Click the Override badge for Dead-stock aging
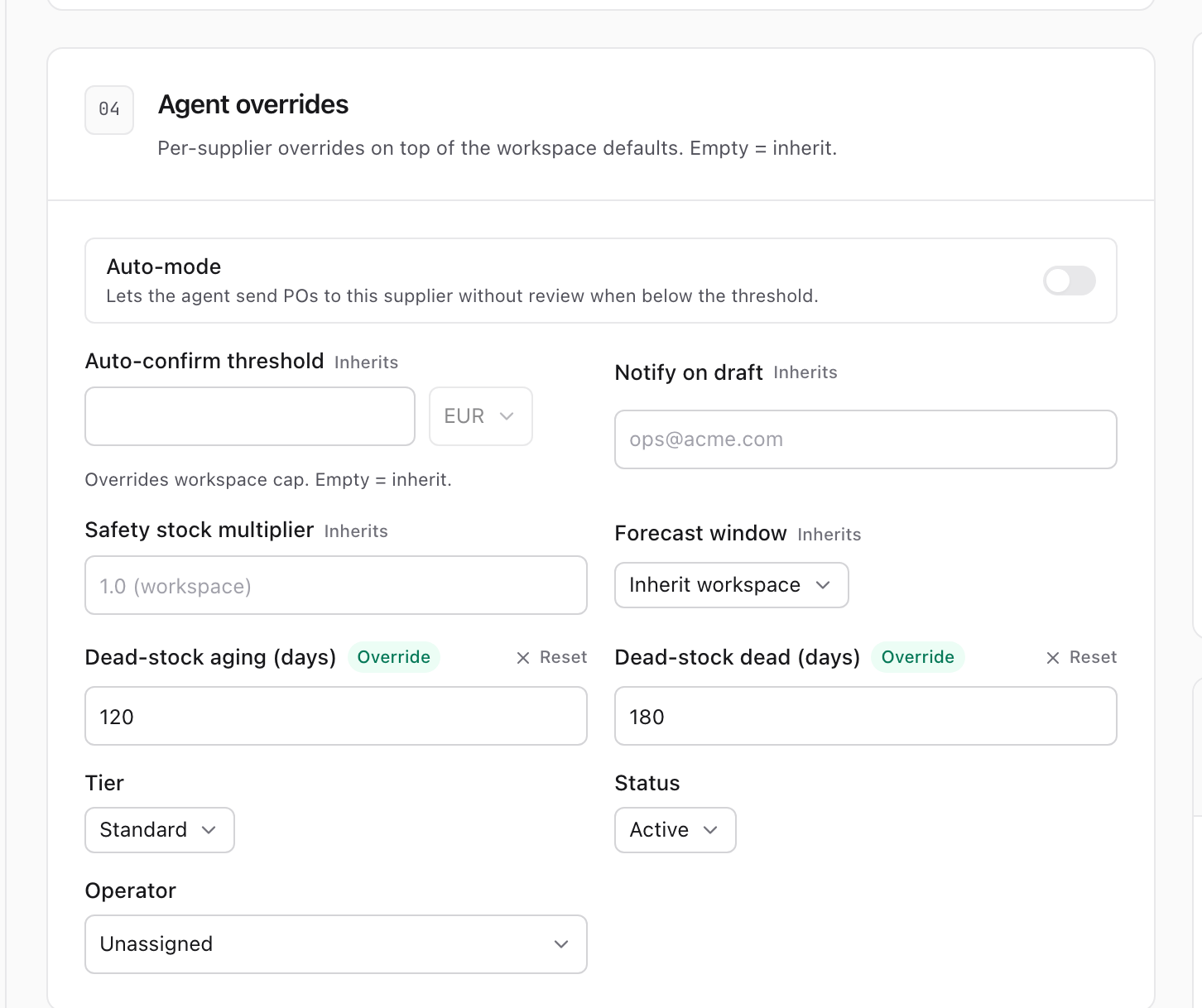1202x1008 pixels. pyautogui.click(x=394, y=657)
